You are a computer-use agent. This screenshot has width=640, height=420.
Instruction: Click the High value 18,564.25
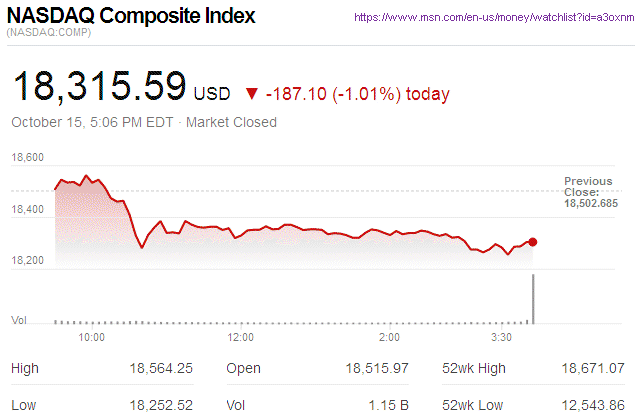click(x=161, y=369)
